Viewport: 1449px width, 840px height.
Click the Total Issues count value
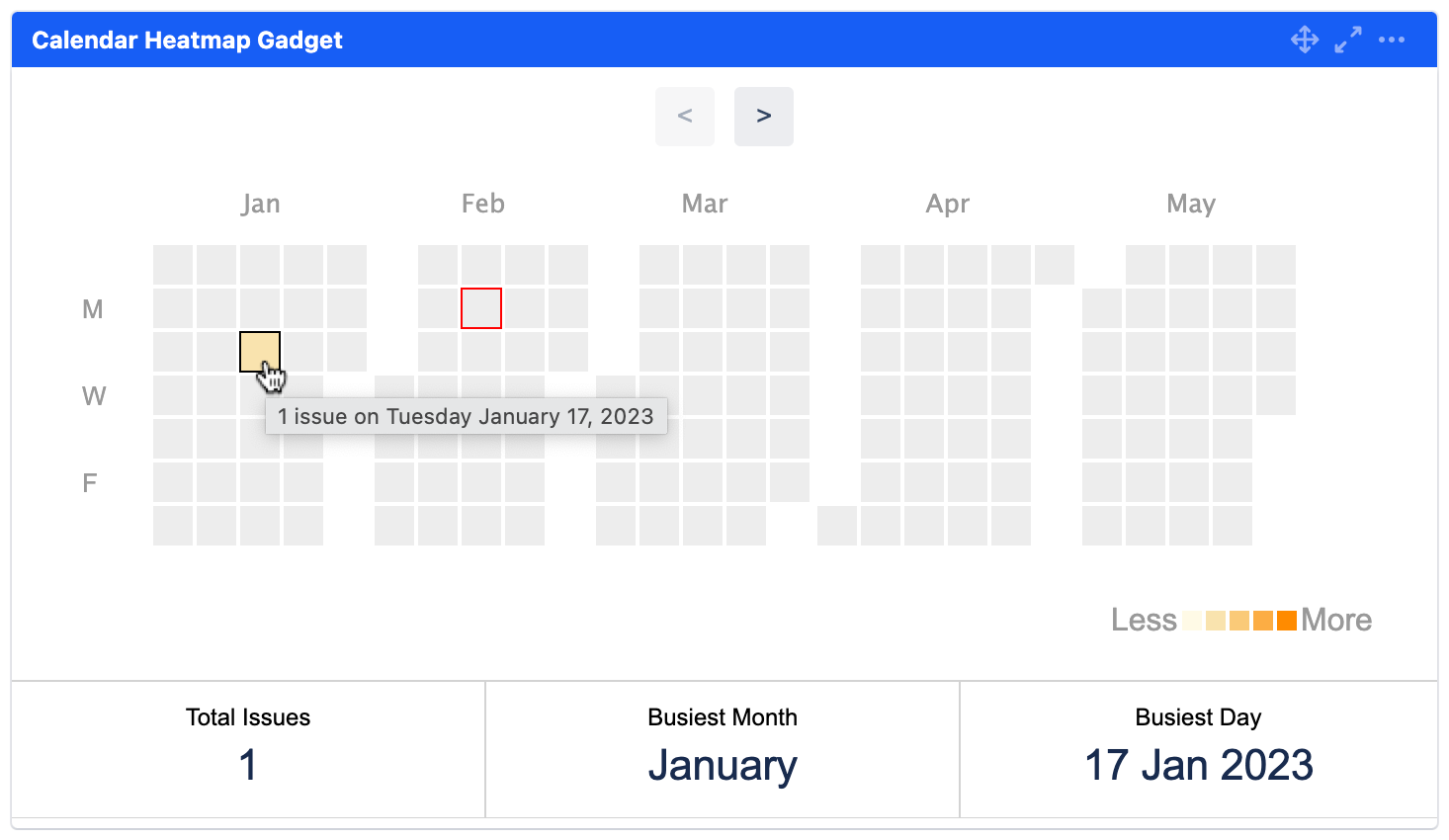[248, 765]
